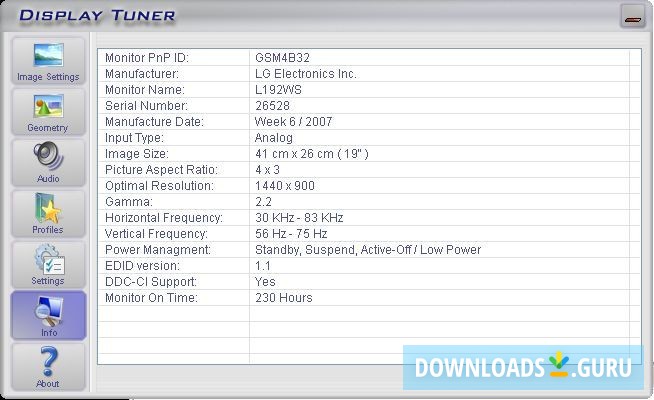Click the 41 cm x 26 cm value
Image resolution: width=654 pixels, height=400 pixels.
pos(312,154)
